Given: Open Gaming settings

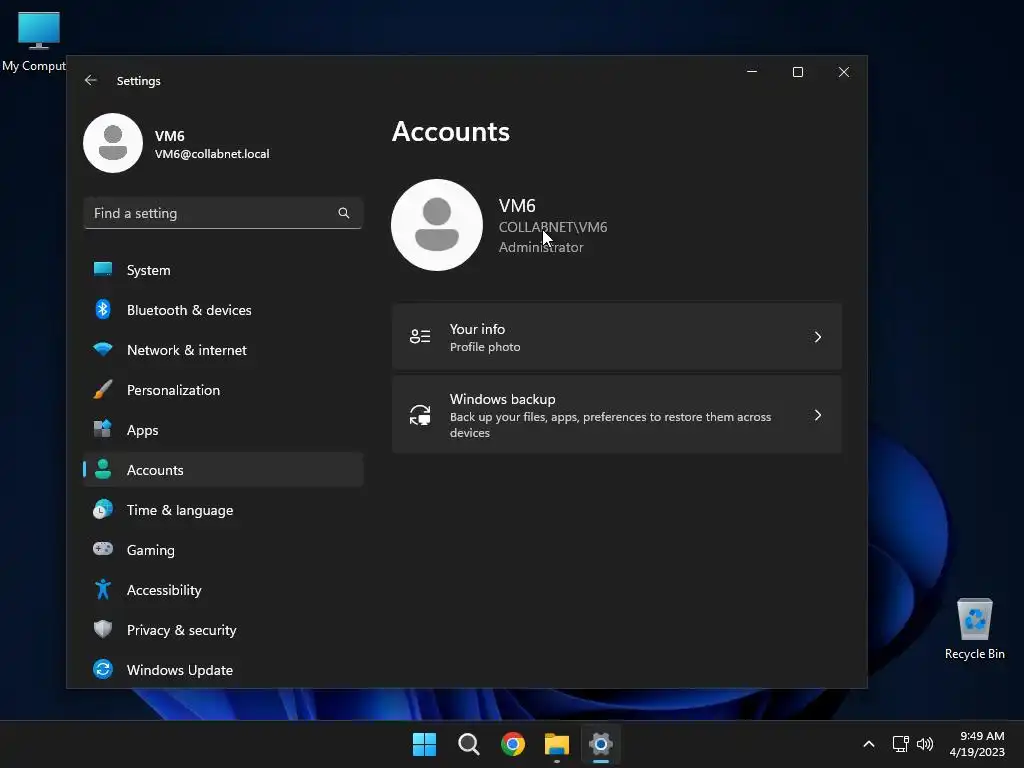Looking at the screenshot, I should [223, 549].
